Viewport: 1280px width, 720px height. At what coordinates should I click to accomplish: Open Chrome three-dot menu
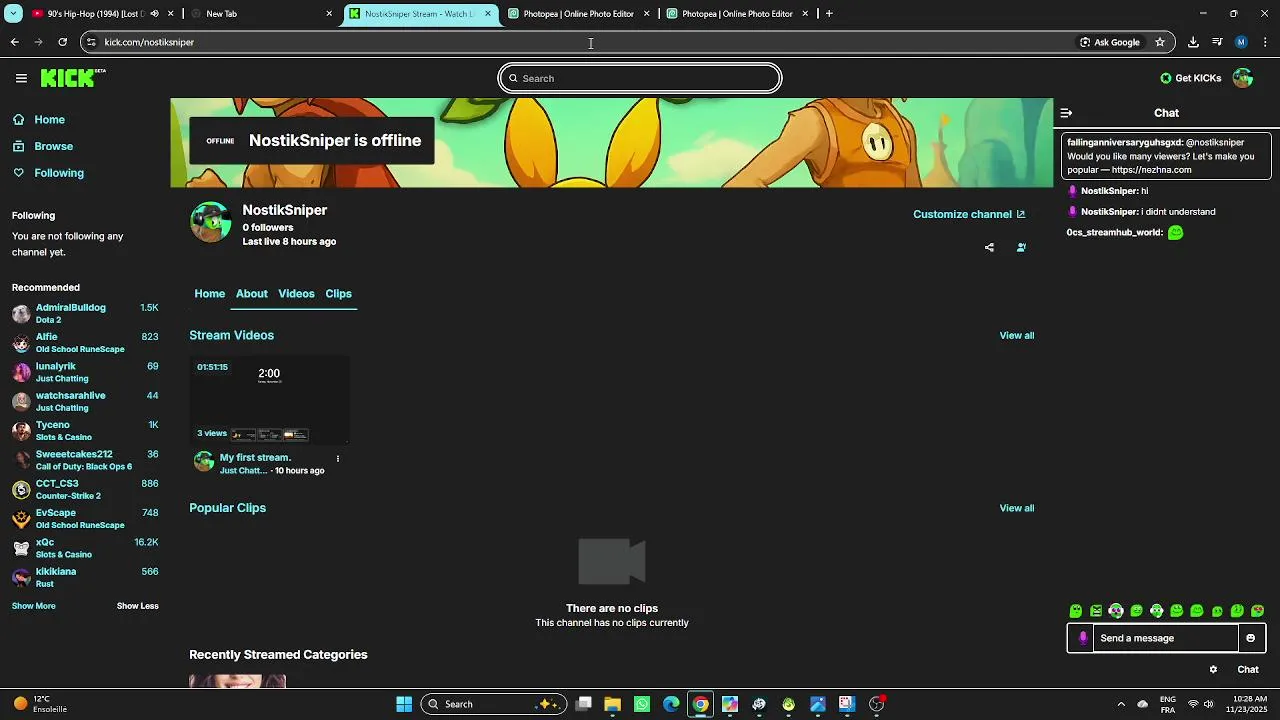coord(1266,42)
